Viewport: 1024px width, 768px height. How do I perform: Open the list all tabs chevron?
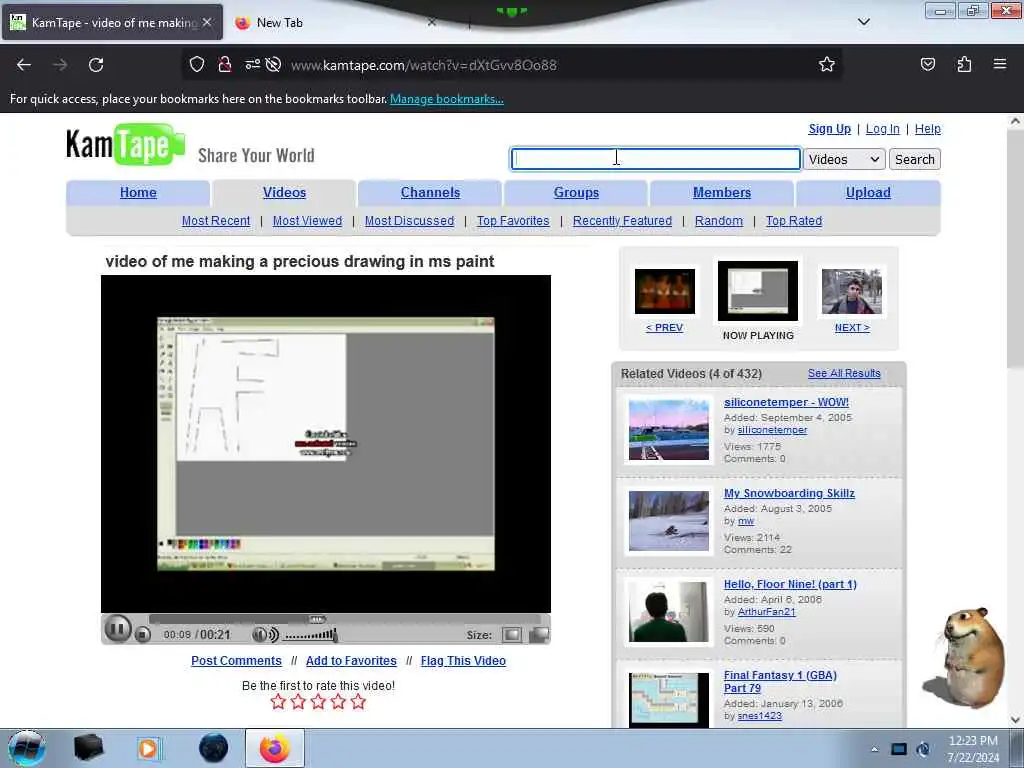[x=863, y=22]
